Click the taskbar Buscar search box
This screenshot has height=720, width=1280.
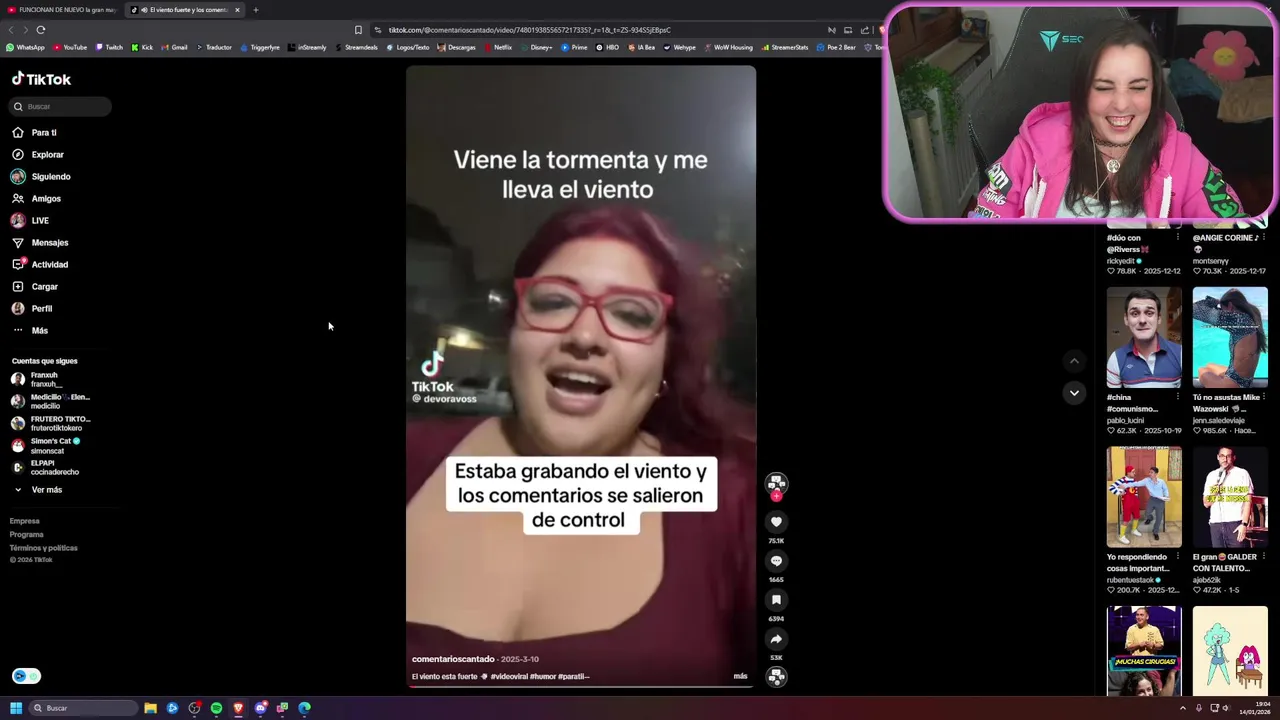click(x=84, y=708)
